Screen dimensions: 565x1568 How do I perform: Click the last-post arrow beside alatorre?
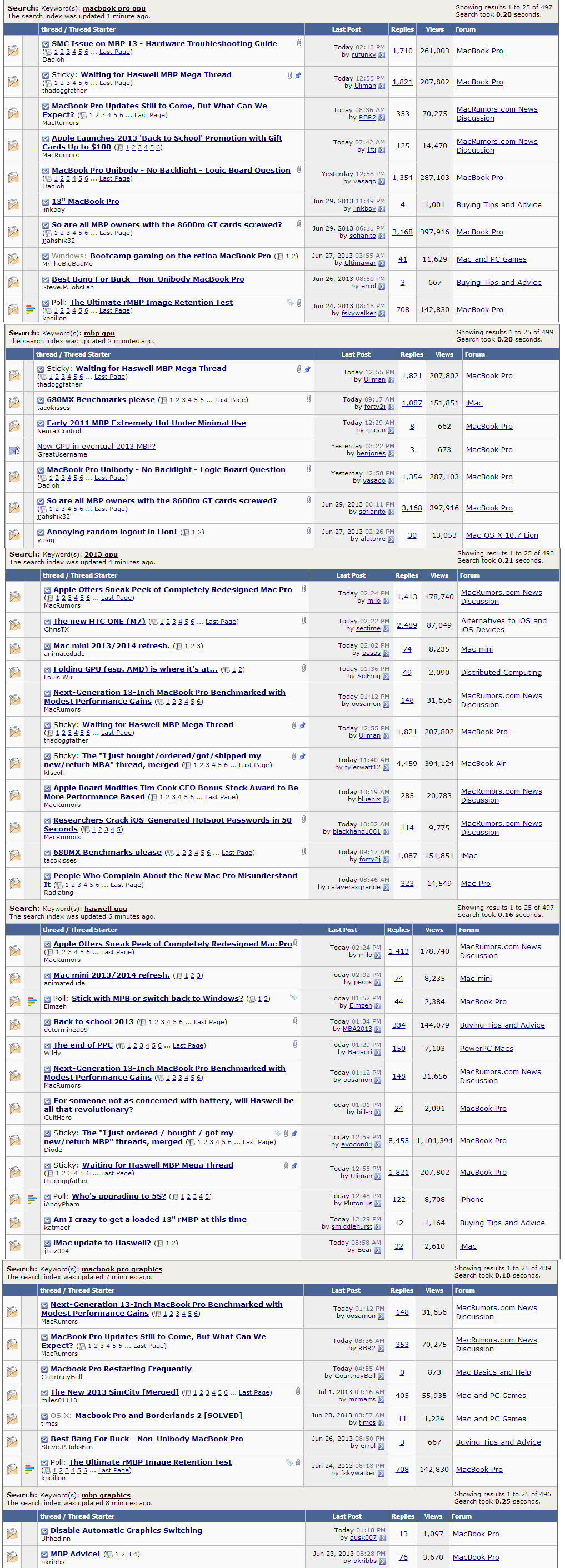[391, 539]
